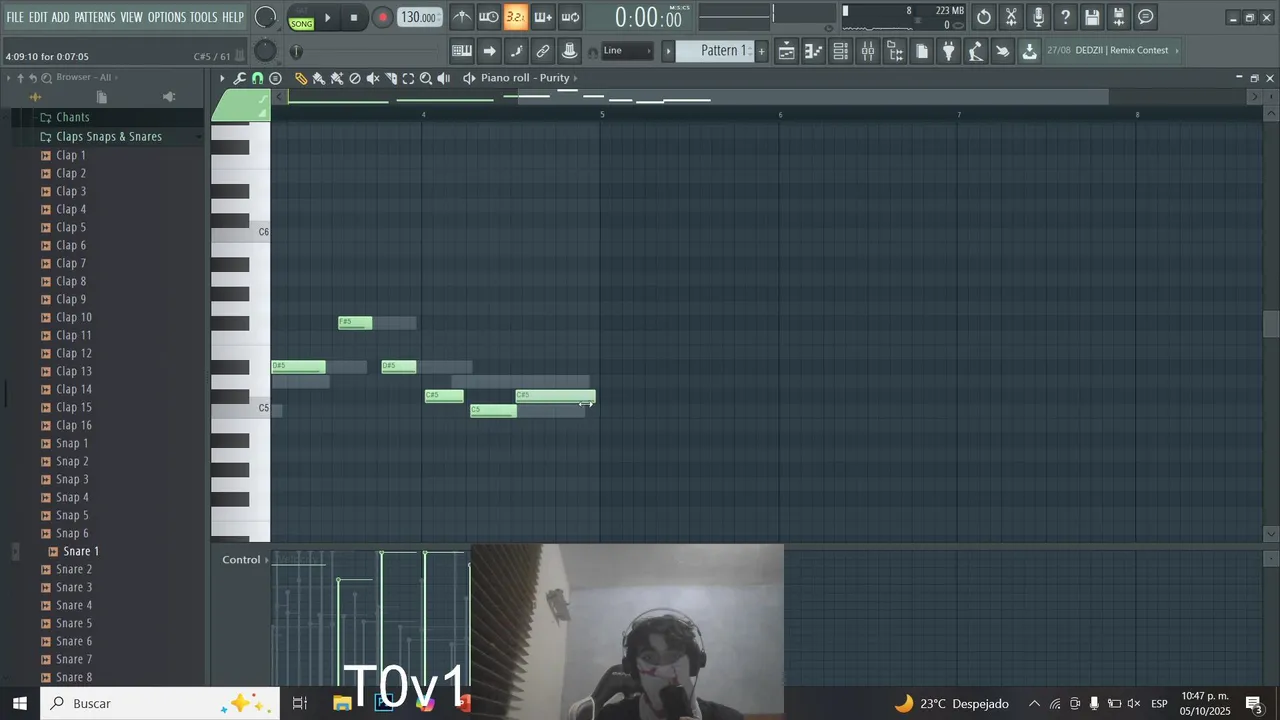Open File Explorer from the taskbar
Viewport: 1280px width, 720px height.
click(x=342, y=703)
